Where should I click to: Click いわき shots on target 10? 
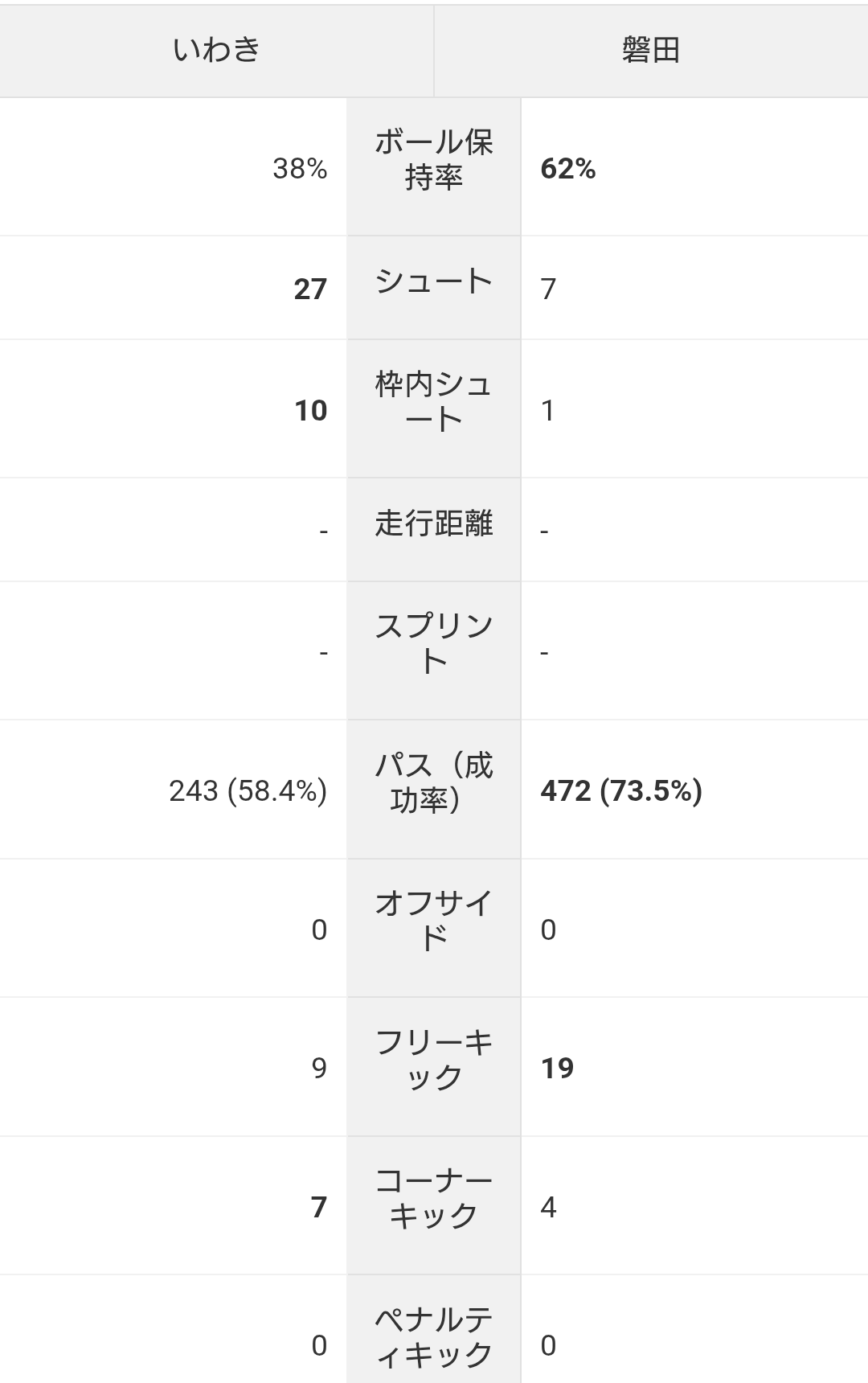[x=310, y=411]
